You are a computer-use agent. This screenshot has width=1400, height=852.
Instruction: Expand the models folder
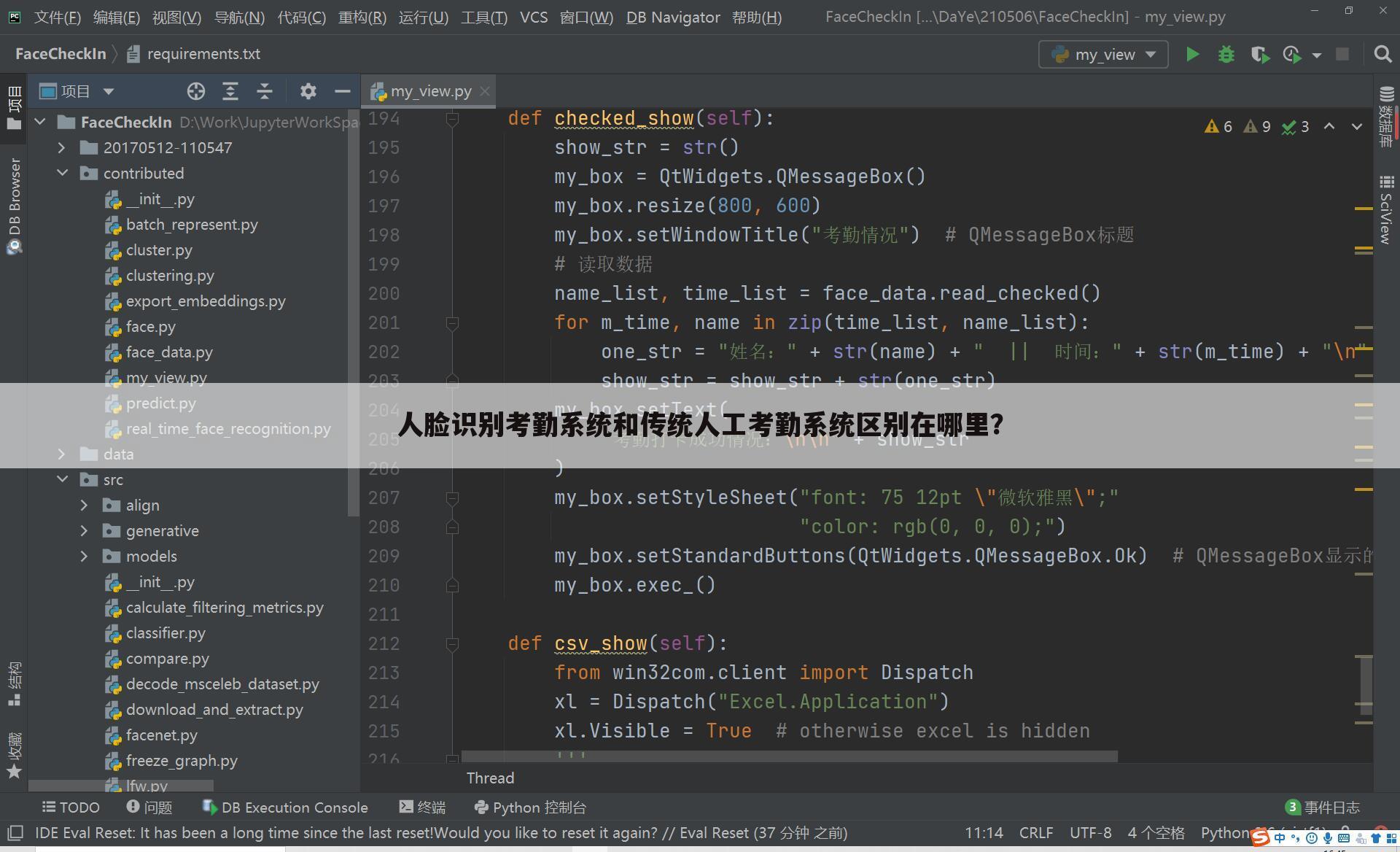(x=84, y=556)
